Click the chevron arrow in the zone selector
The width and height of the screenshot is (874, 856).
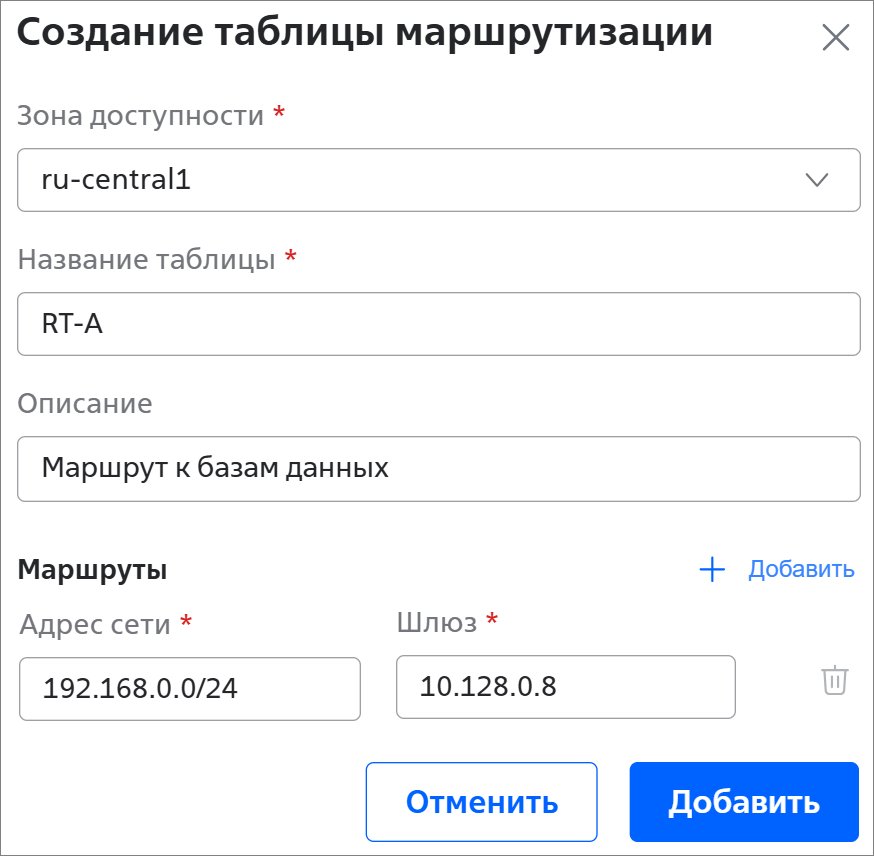[x=817, y=180]
